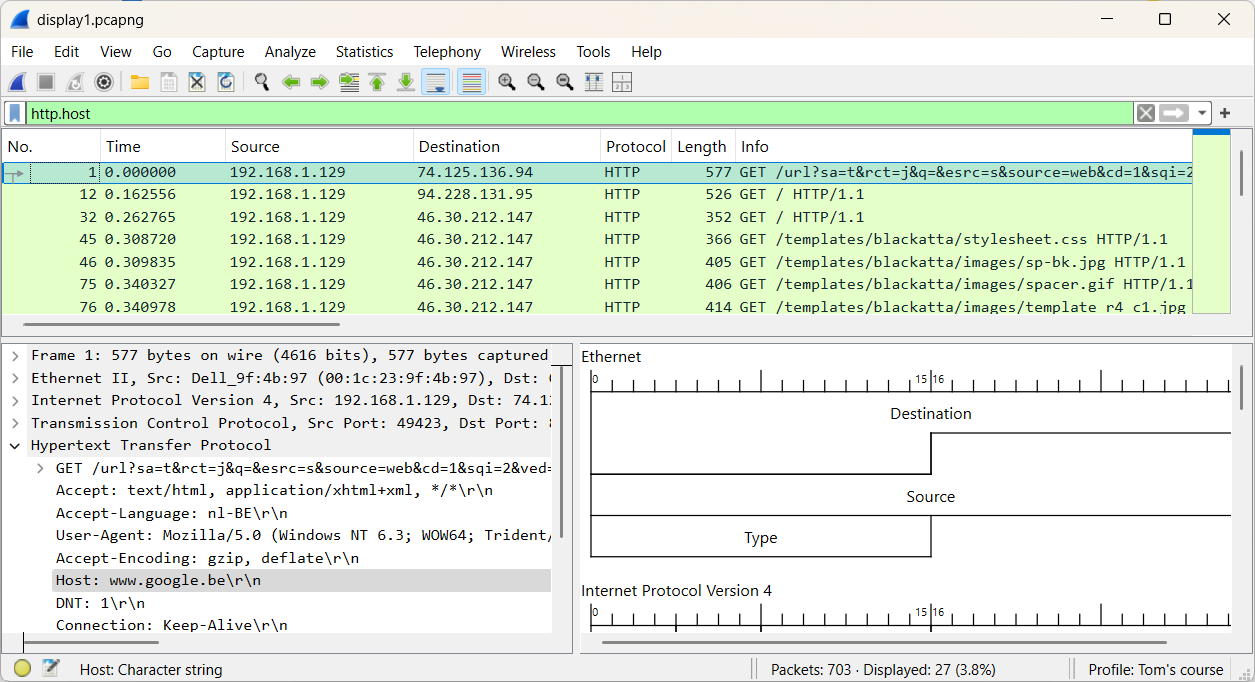Click the Destination field in Ethernet diagram
Screen dimensions: 1255x682
(x=930, y=413)
